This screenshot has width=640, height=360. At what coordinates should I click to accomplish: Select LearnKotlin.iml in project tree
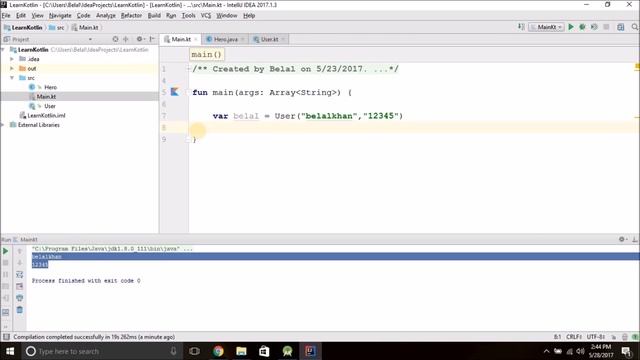pos(46,115)
